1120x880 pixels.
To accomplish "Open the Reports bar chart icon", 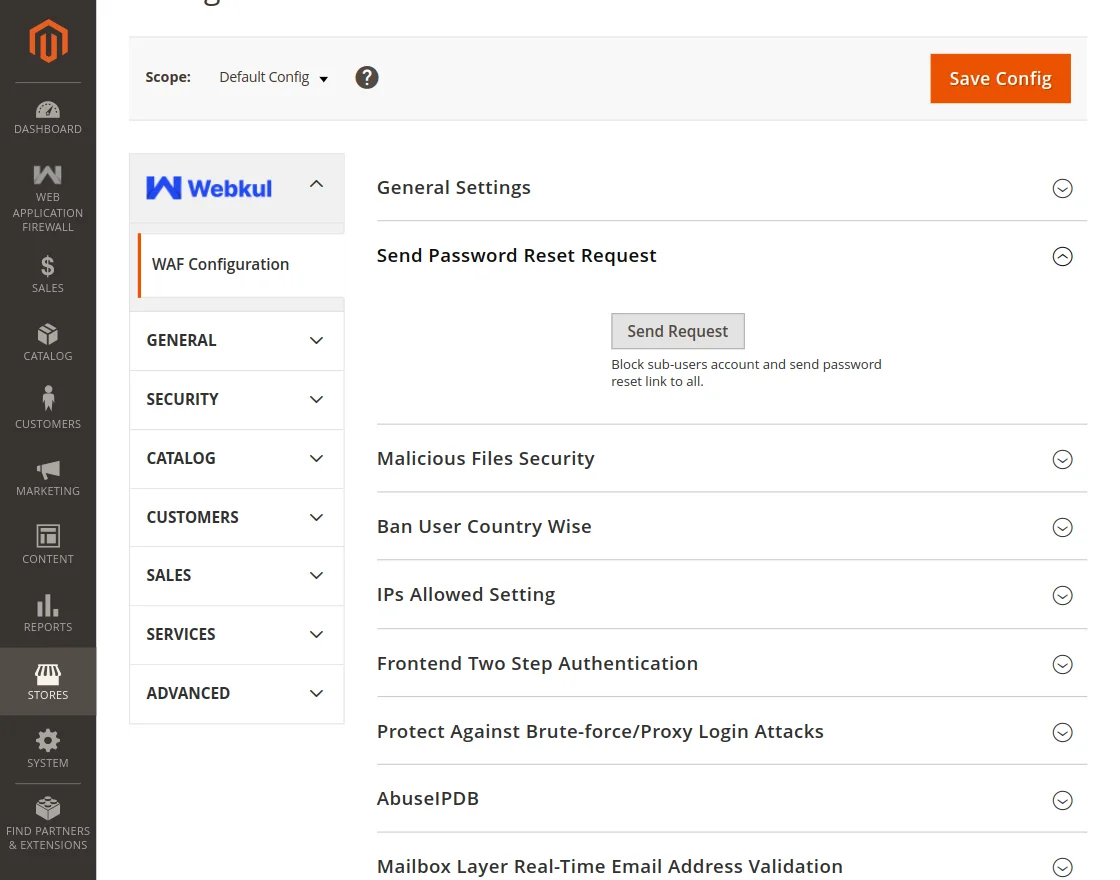I will (48, 605).
